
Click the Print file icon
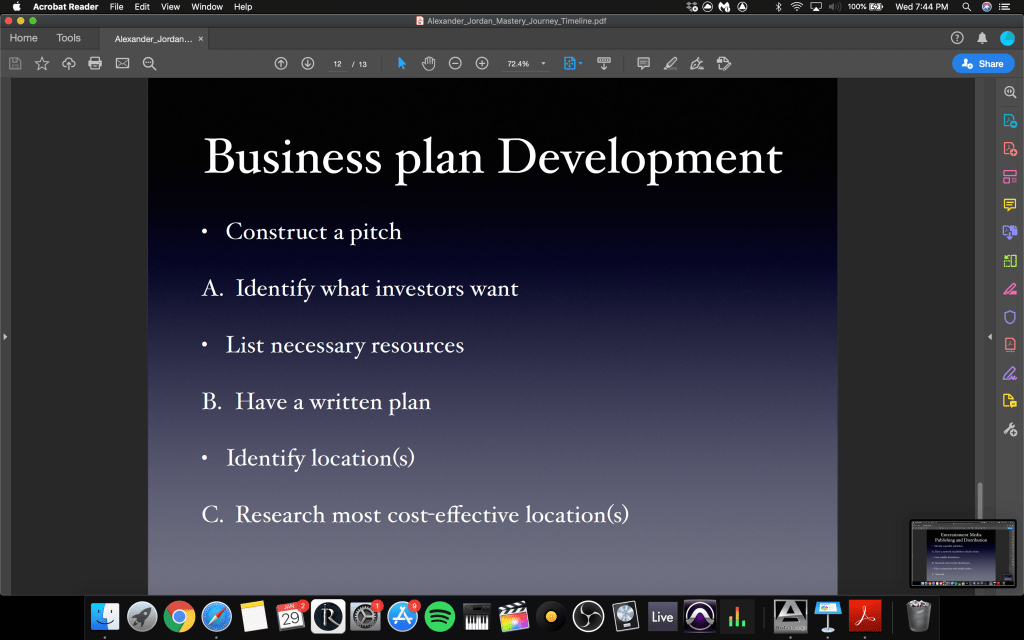95,63
